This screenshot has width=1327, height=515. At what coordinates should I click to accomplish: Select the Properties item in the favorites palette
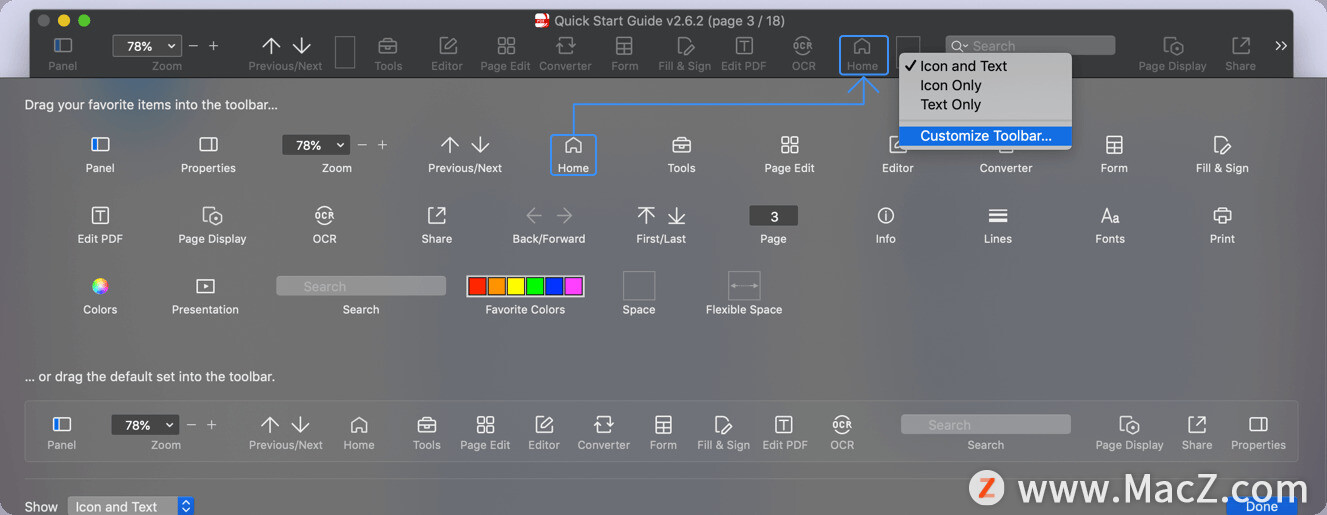(208, 154)
